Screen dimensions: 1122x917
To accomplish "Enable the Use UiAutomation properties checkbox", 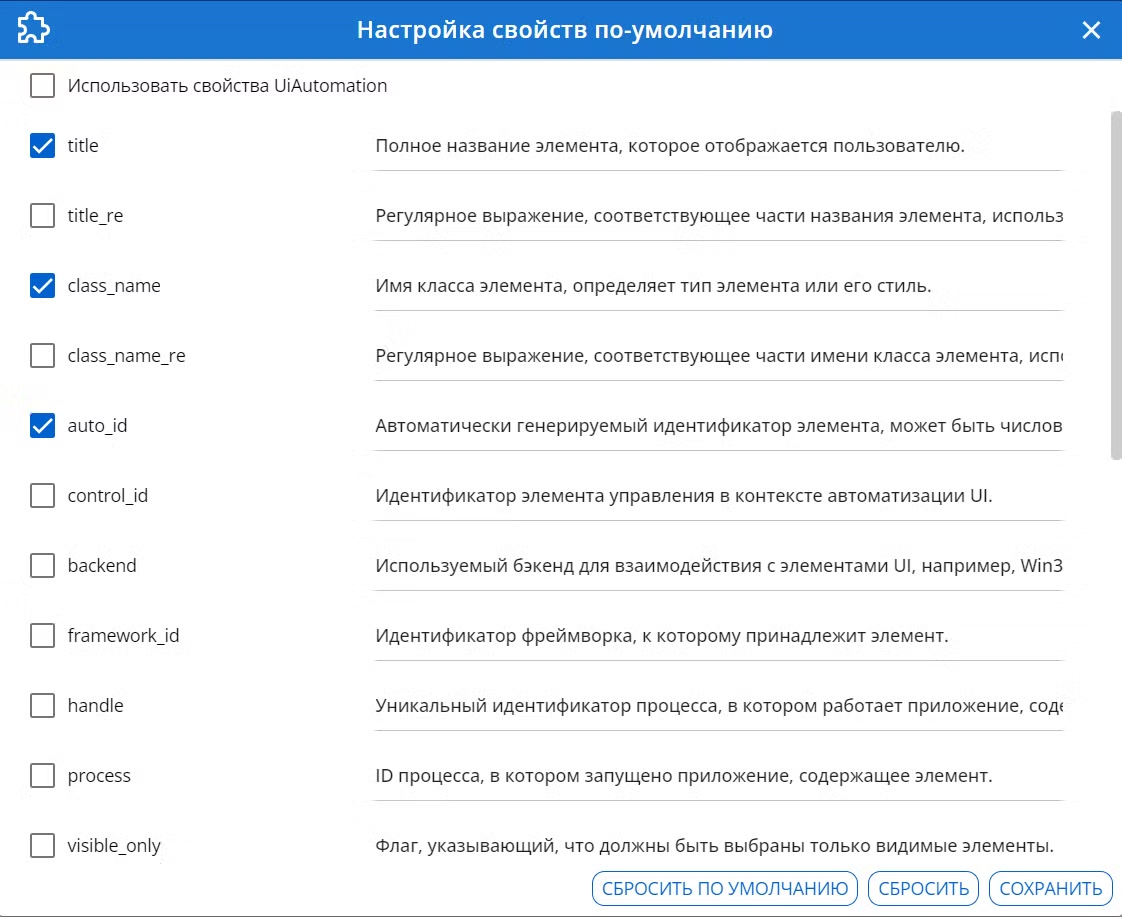I will 42,85.
